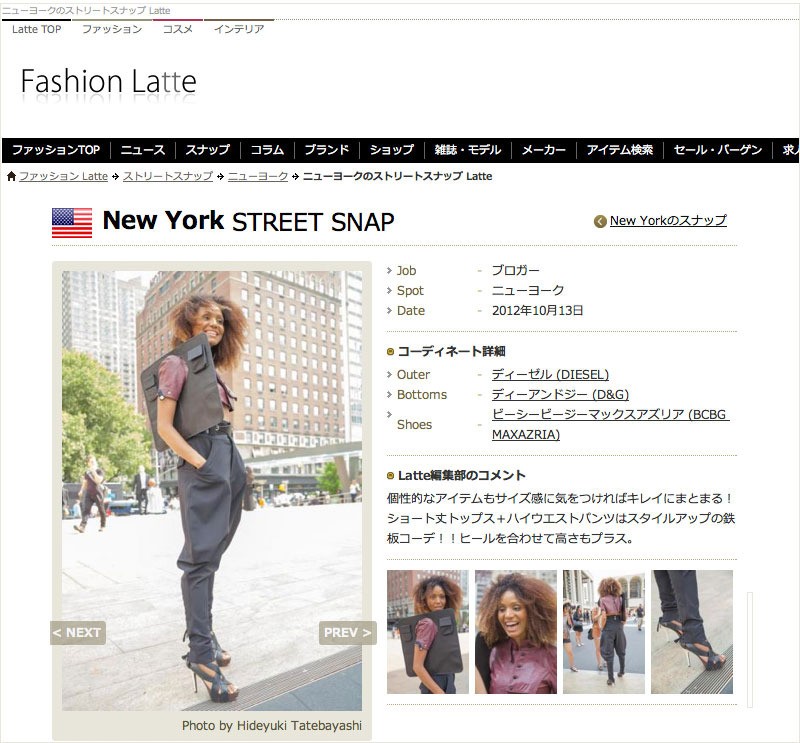View the vest close-up thumbnail
800x743 pixels.
click(x=428, y=632)
